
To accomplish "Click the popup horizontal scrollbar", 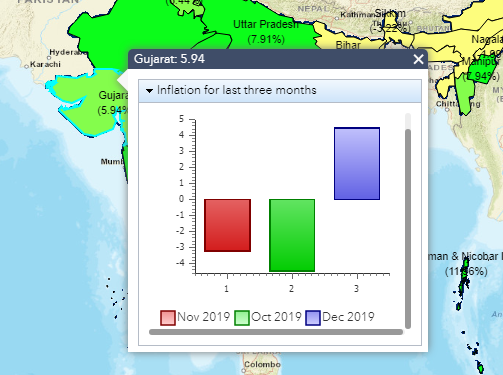I will coord(276,332).
